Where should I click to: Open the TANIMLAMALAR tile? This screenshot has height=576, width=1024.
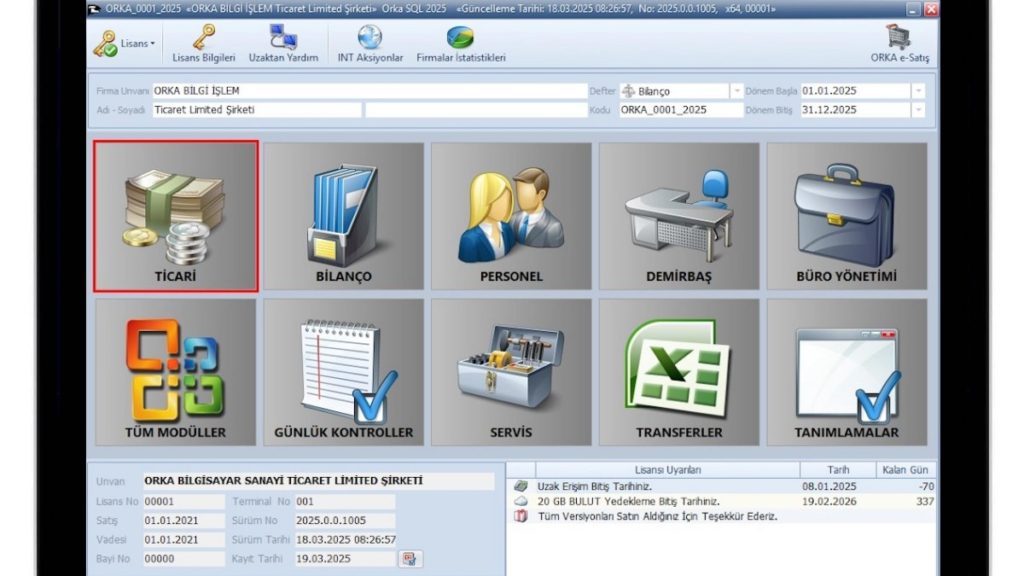(x=847, y=372)
